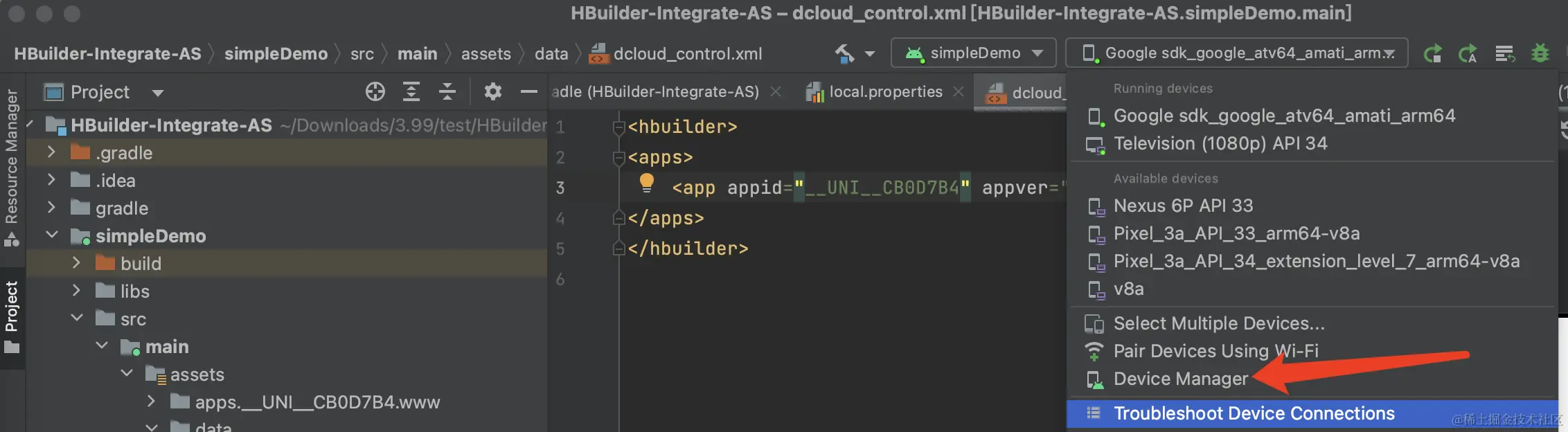Select Pixel_3a_API_33_arm64-v8a device
1568x432 pixels.
(1312, 233)
